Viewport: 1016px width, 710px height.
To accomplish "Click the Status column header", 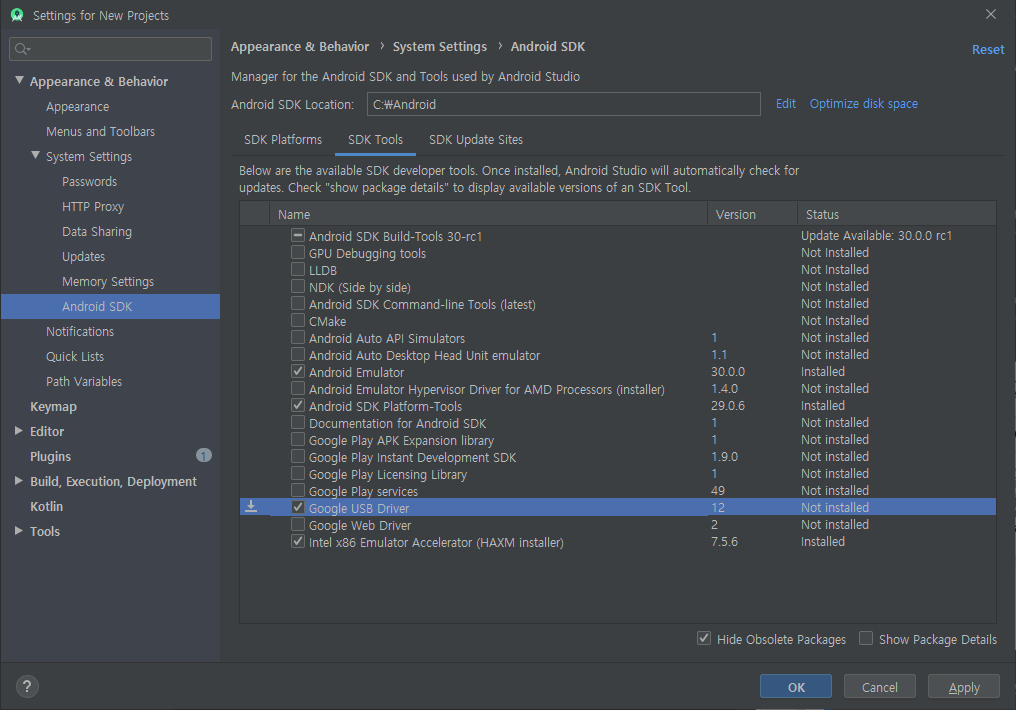I will (897, 214).
